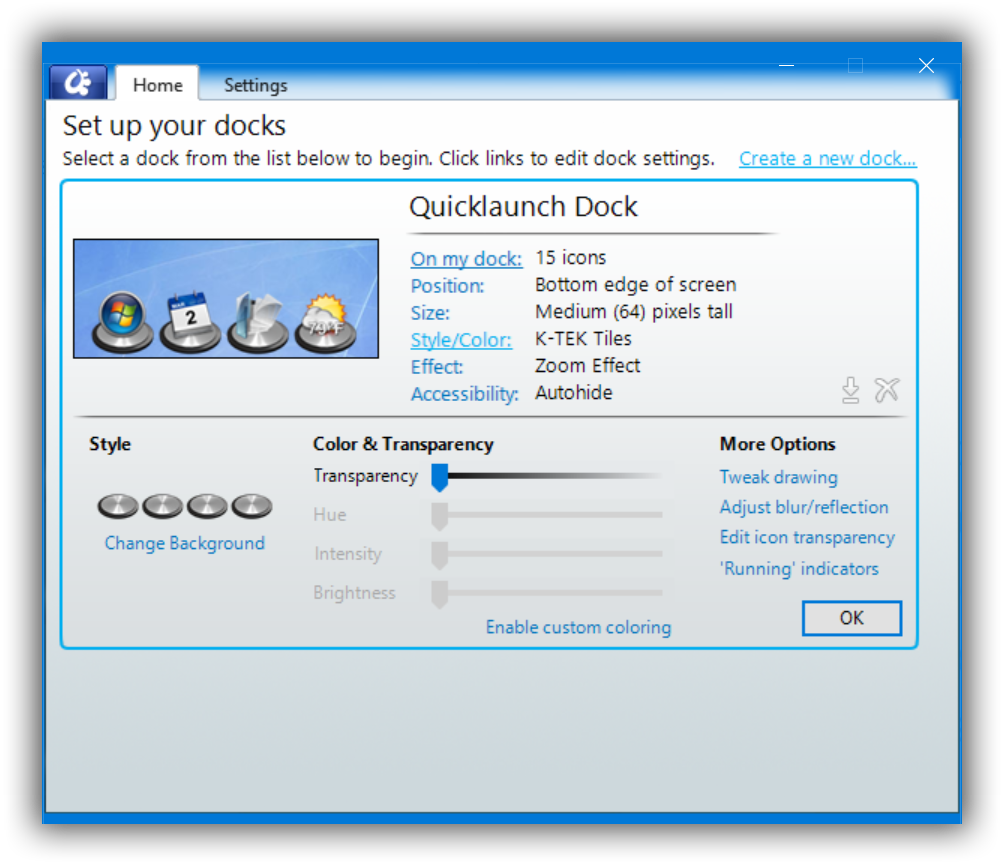
Task: Select the first Style tile thumbnail
Action: click(x=117, y=506)
